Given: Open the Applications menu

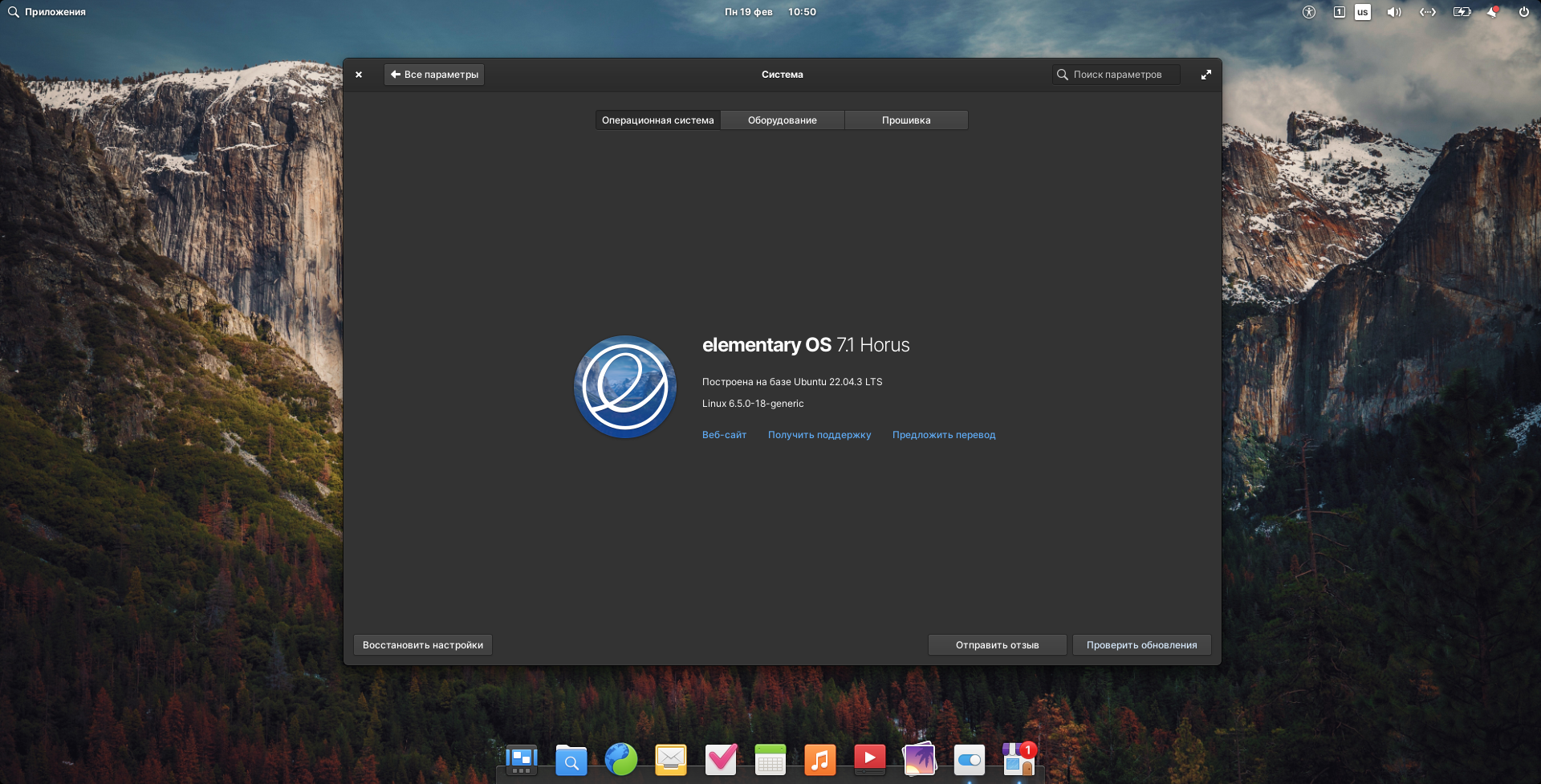Looking at the screenshot, I should pyautogui.click(x=47, y=12).
